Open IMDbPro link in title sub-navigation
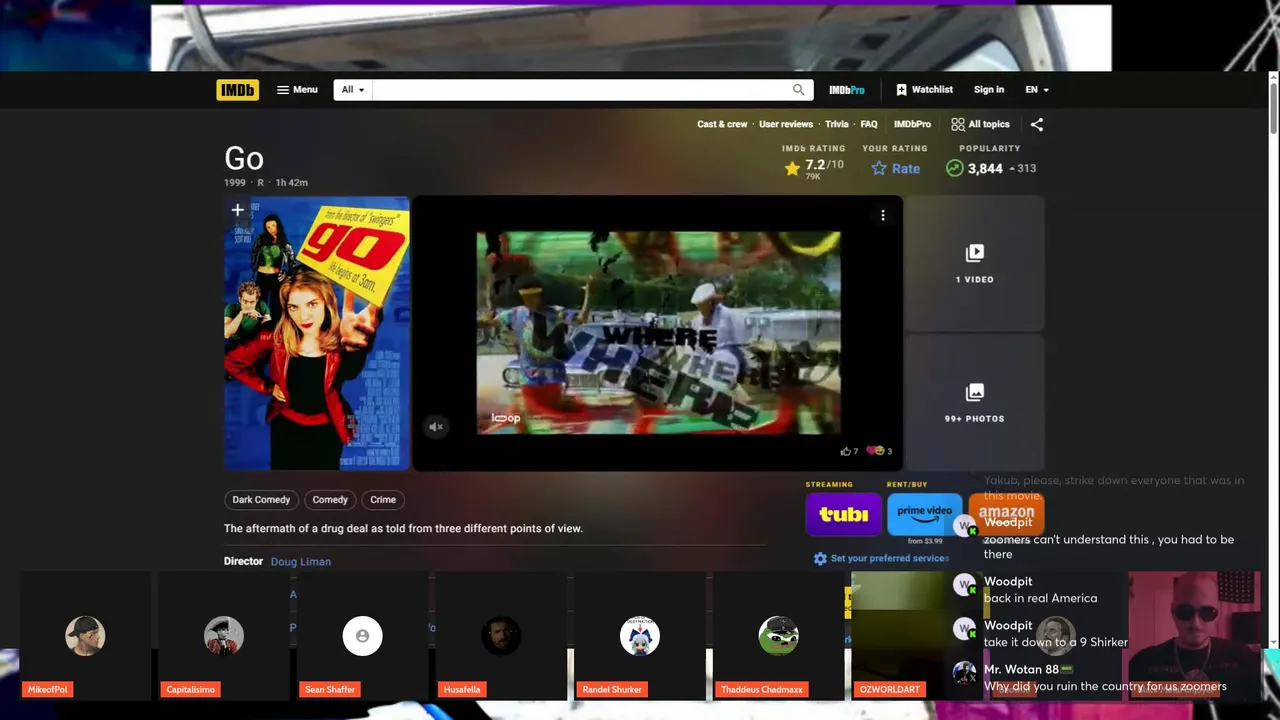Viewport: 1280px width, 720px height. click(x=912, y=124)
